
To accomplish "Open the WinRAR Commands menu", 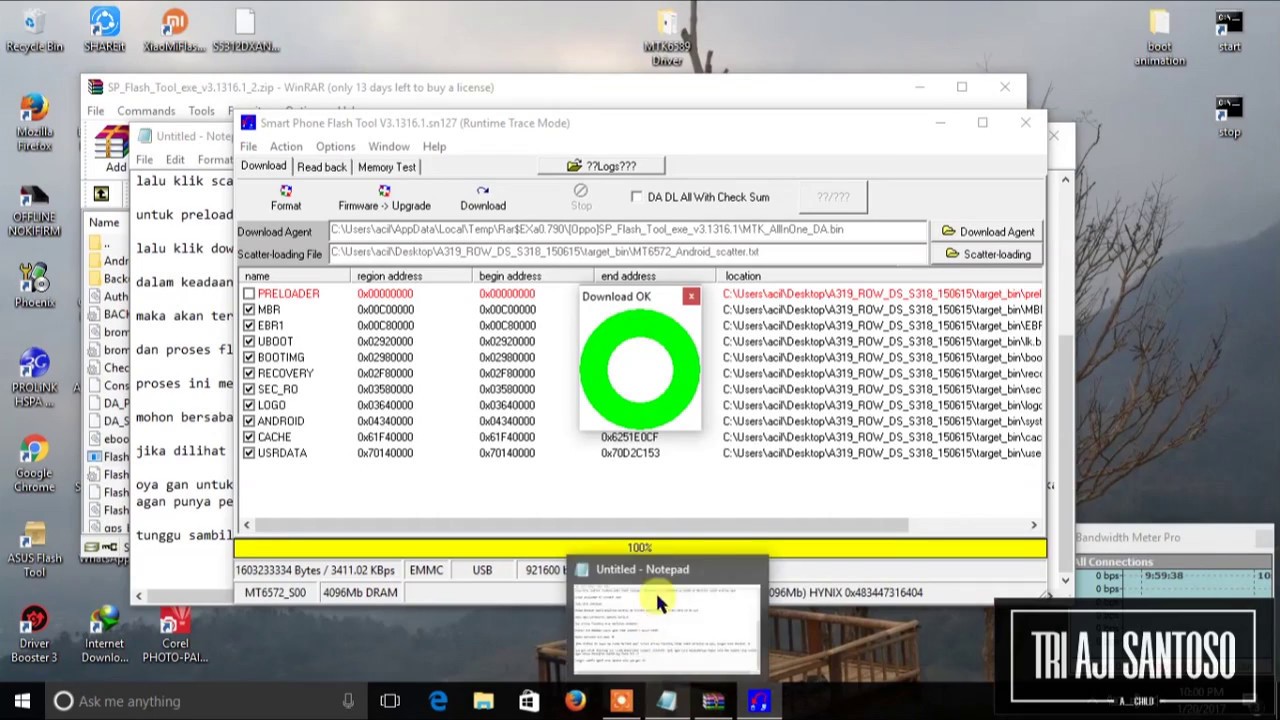I will point(146,111).
